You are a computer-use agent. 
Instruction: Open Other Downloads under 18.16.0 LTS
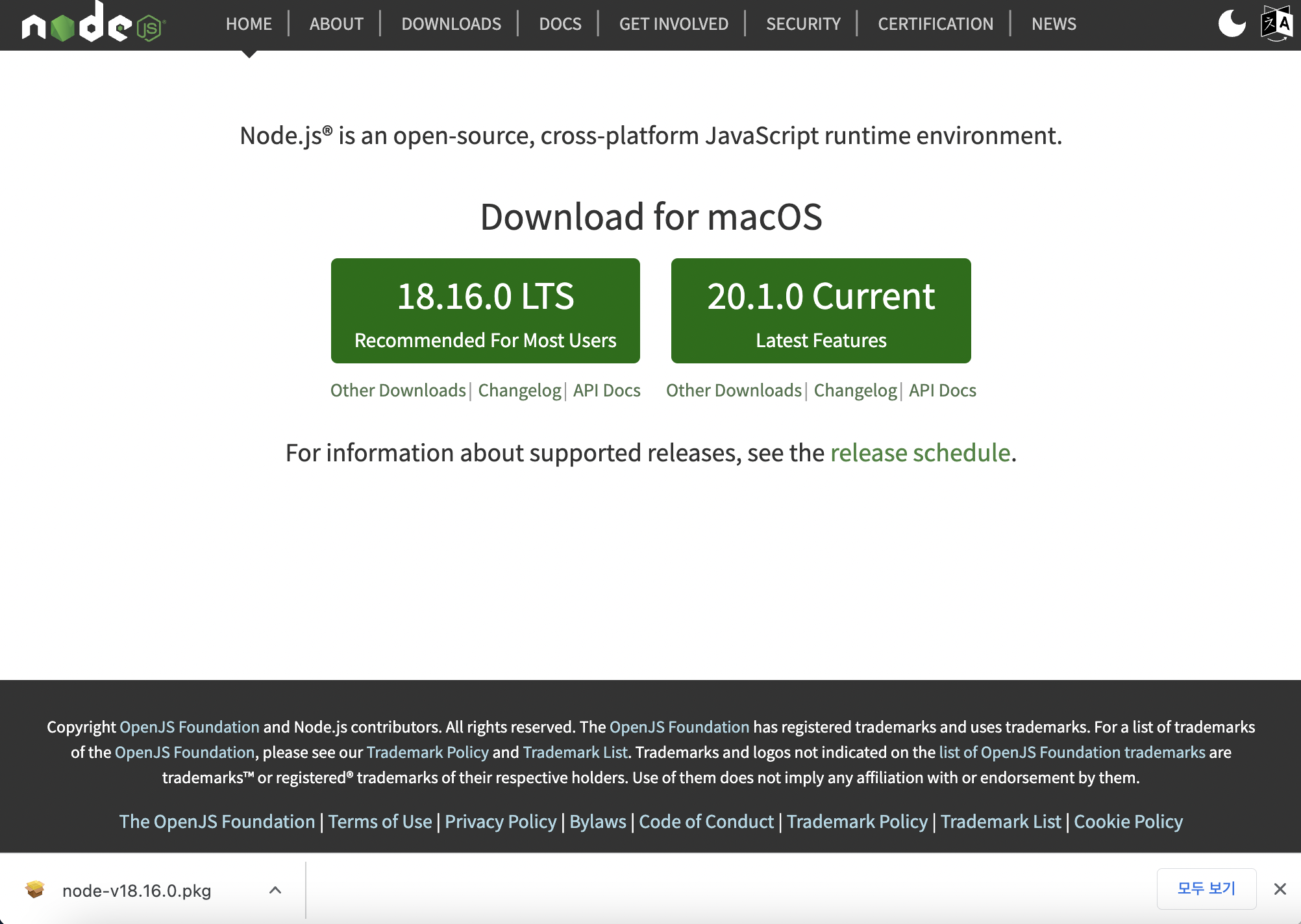(x=398, y=391)
